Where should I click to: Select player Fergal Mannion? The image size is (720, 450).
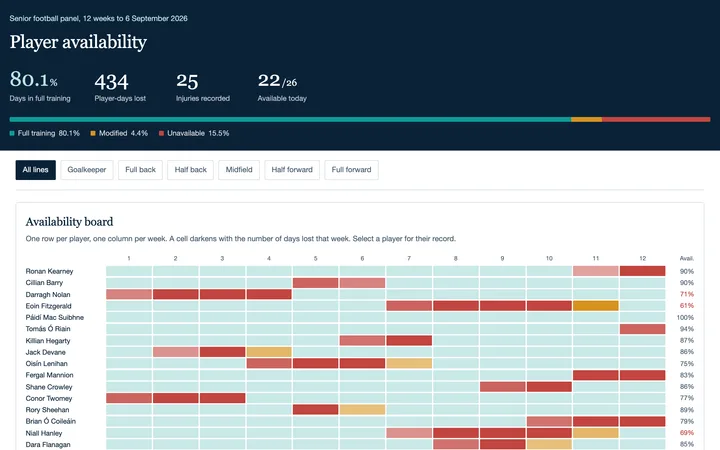click(49, 375)
